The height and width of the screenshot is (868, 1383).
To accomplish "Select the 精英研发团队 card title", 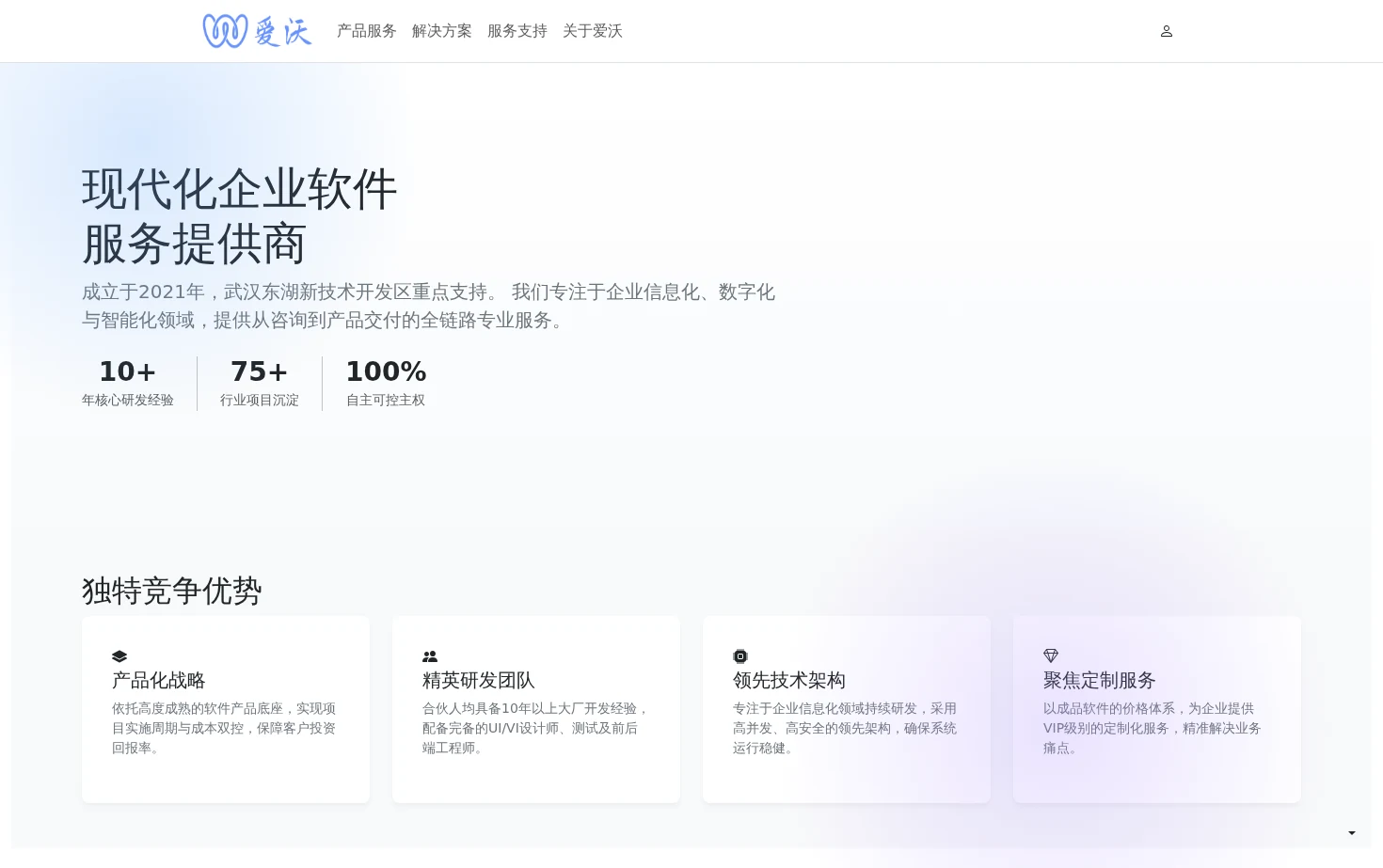I will (479, 680).
